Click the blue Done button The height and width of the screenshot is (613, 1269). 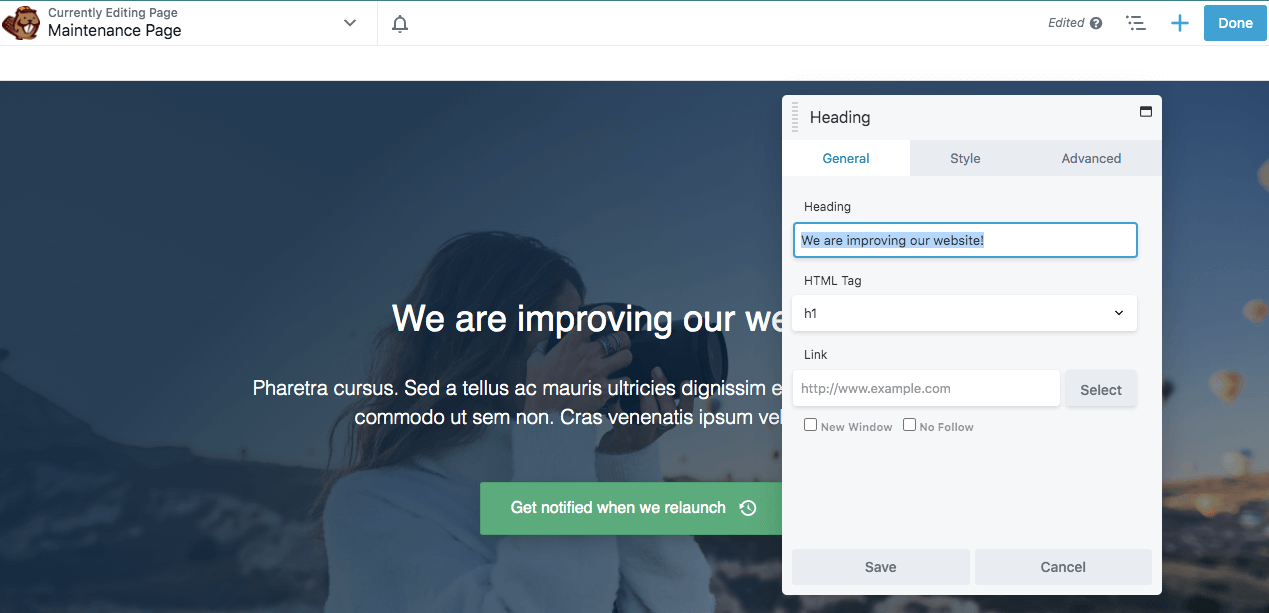[1235, 23]
